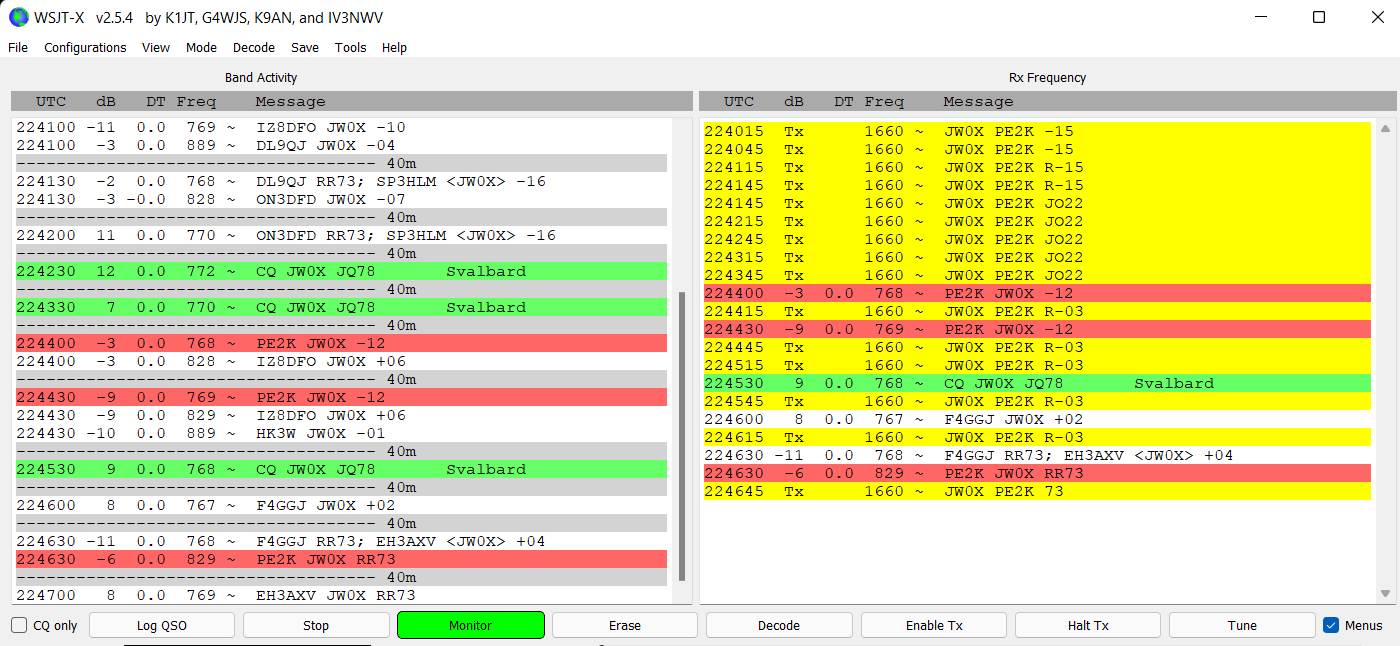Image resolution: width=1400 pixels, height=646 pixels.
Task: Select 224630 PE2K JW0X RR73 in Rx Frequency
Action: (1037, 473)
